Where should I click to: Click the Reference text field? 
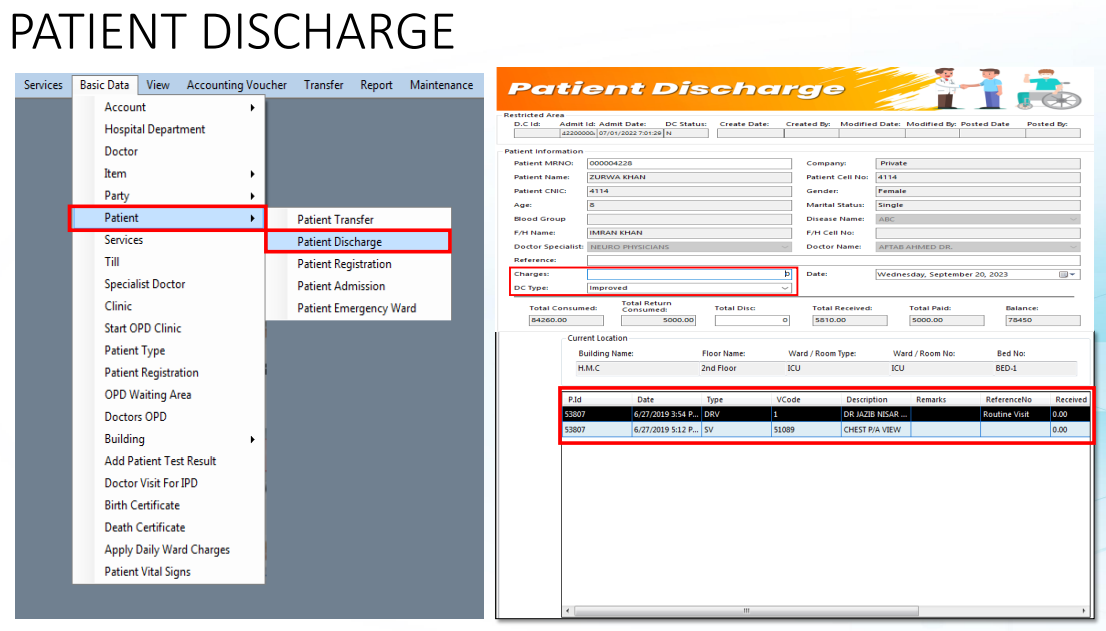pos(834,260)
